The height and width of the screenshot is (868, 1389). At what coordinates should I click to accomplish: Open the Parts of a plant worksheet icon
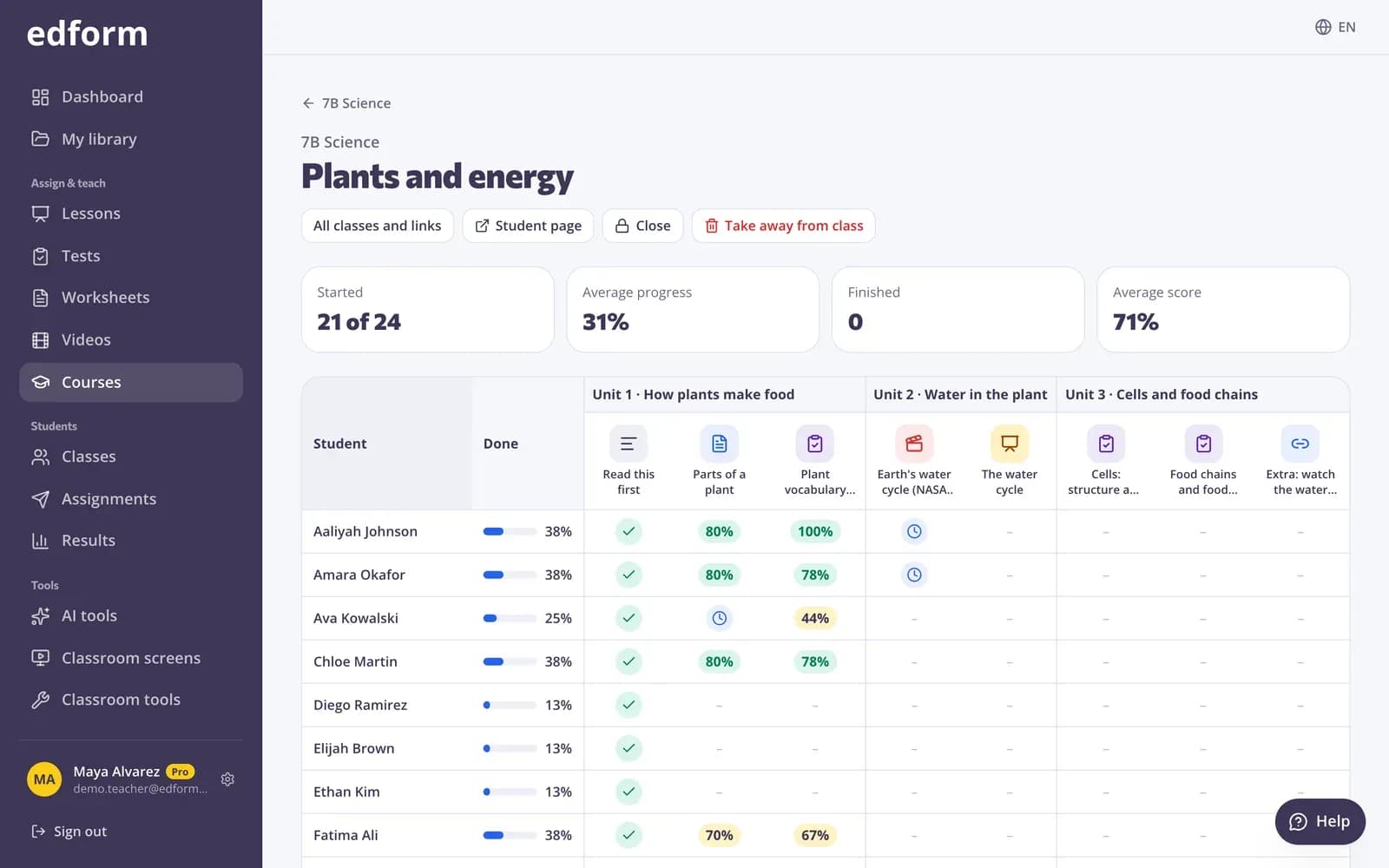[x=719, y=444]
